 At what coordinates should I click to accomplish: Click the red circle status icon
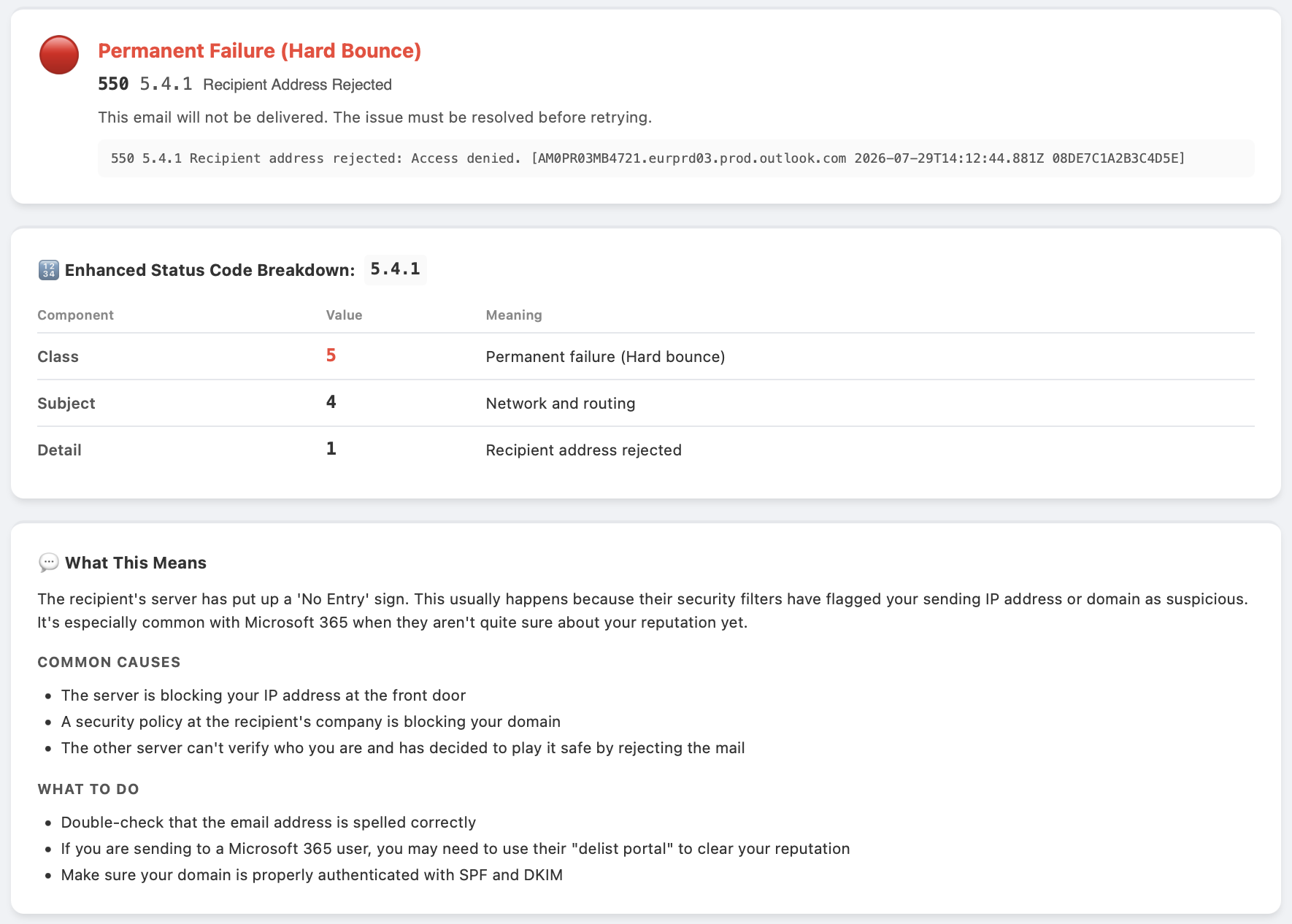59,55
